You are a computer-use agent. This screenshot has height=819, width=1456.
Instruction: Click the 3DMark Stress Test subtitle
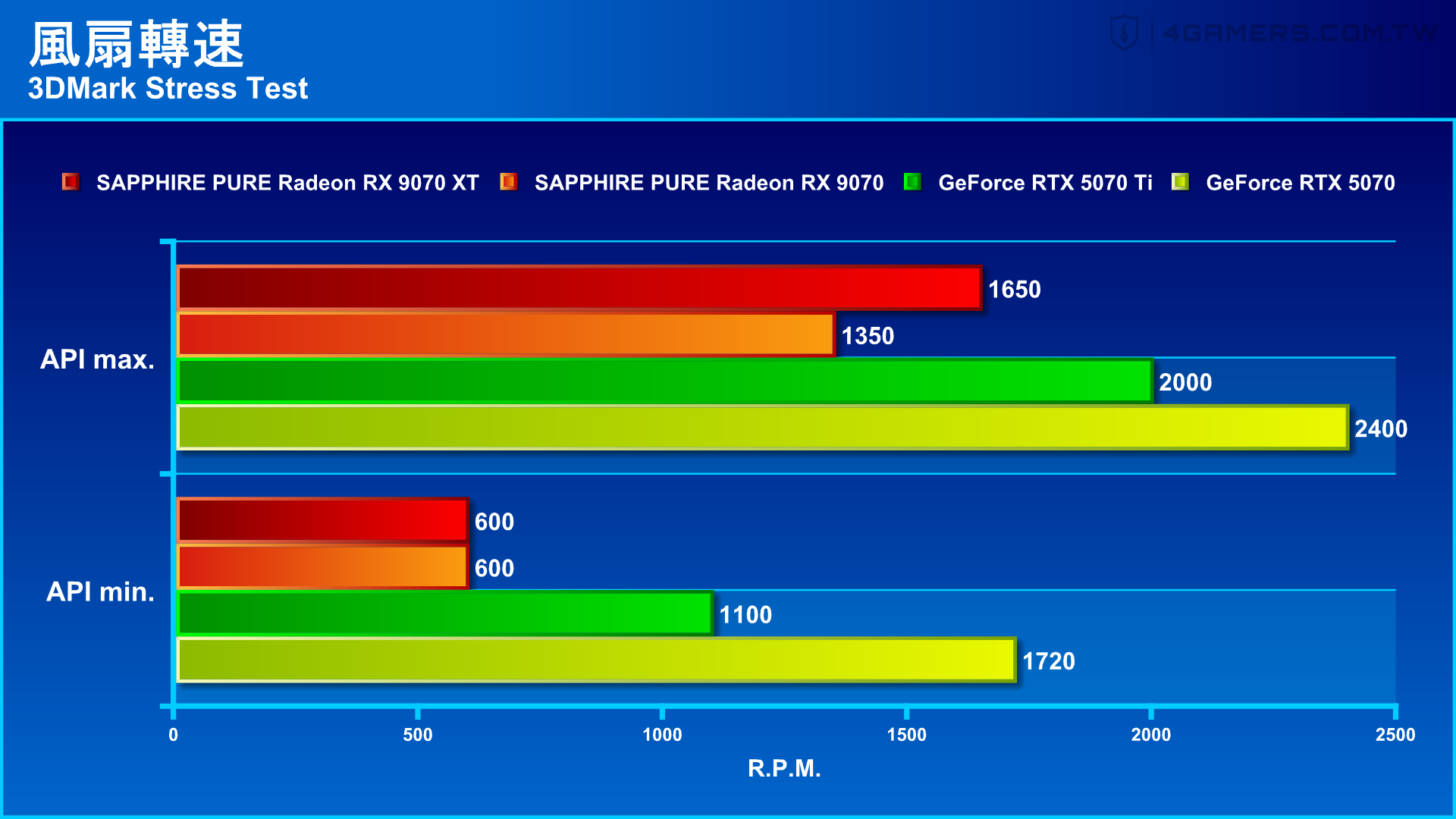click(x=168, y=89)
